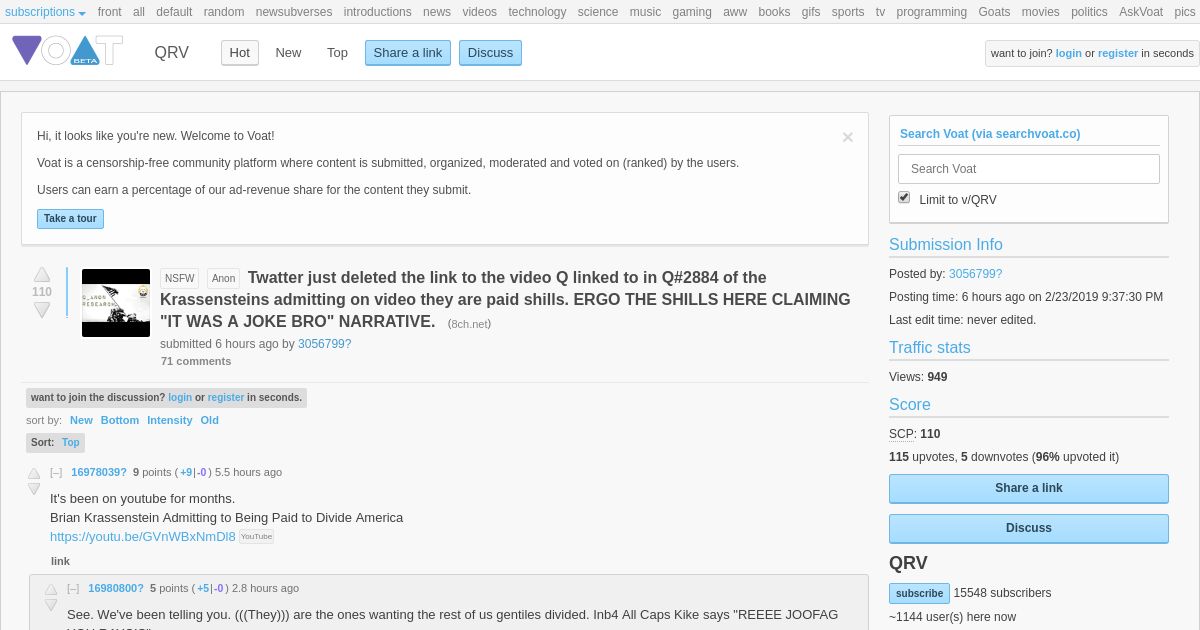Open newsubverses in top navigation
The width and height of the screenshot is (1200, 630).
(294, 12)
